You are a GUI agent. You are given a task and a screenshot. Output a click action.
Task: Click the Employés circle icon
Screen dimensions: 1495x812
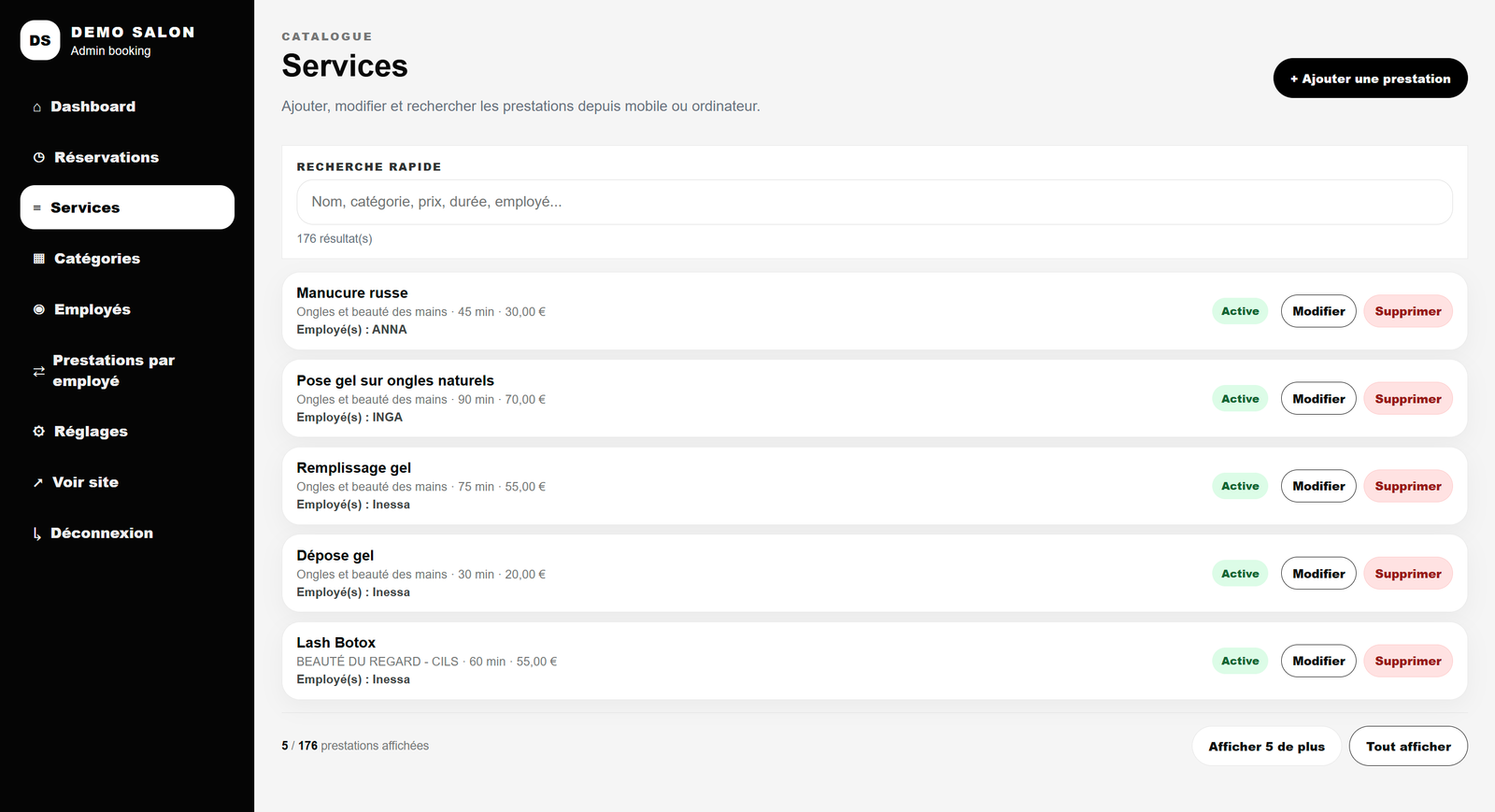pos(39,309)
